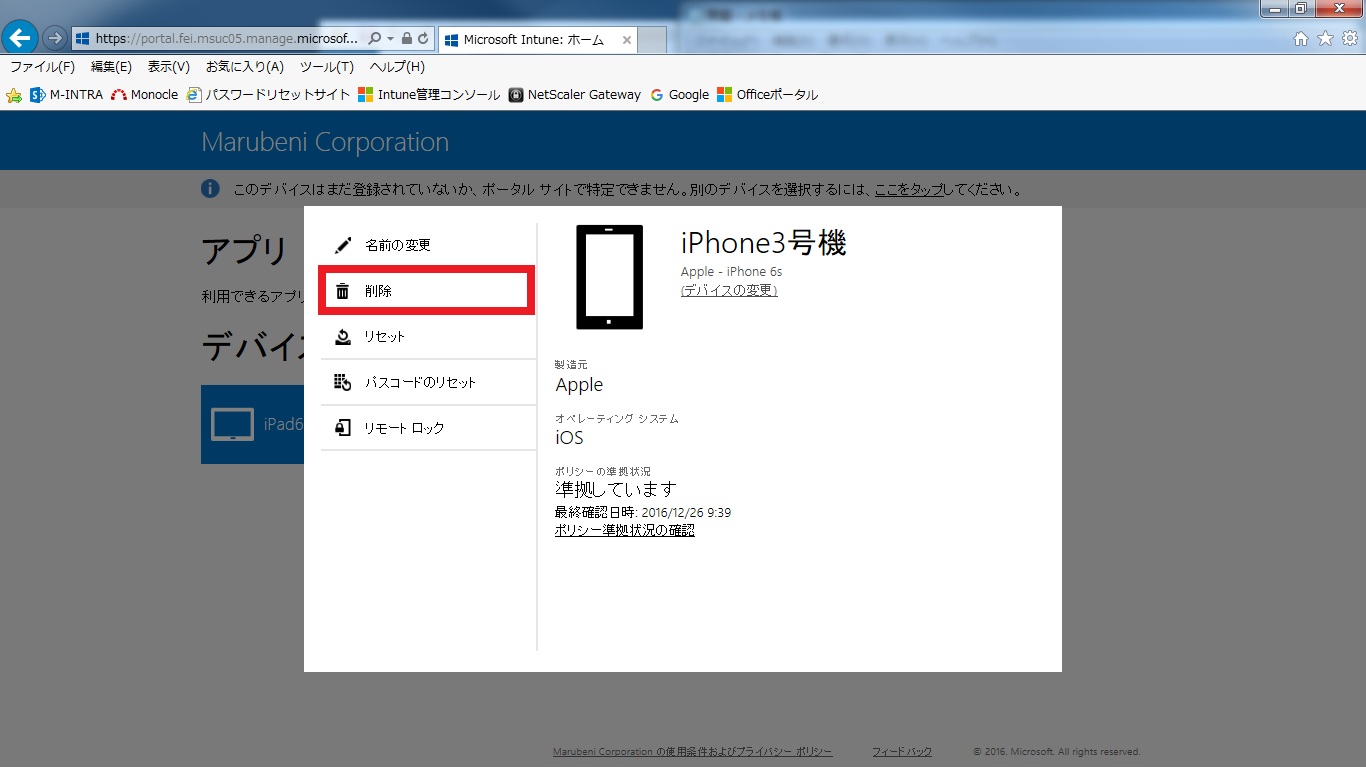Screen dimensions: 1366x768
Task: Click the keypad icon for パスコードのリセット
Action: coord(343,382)
